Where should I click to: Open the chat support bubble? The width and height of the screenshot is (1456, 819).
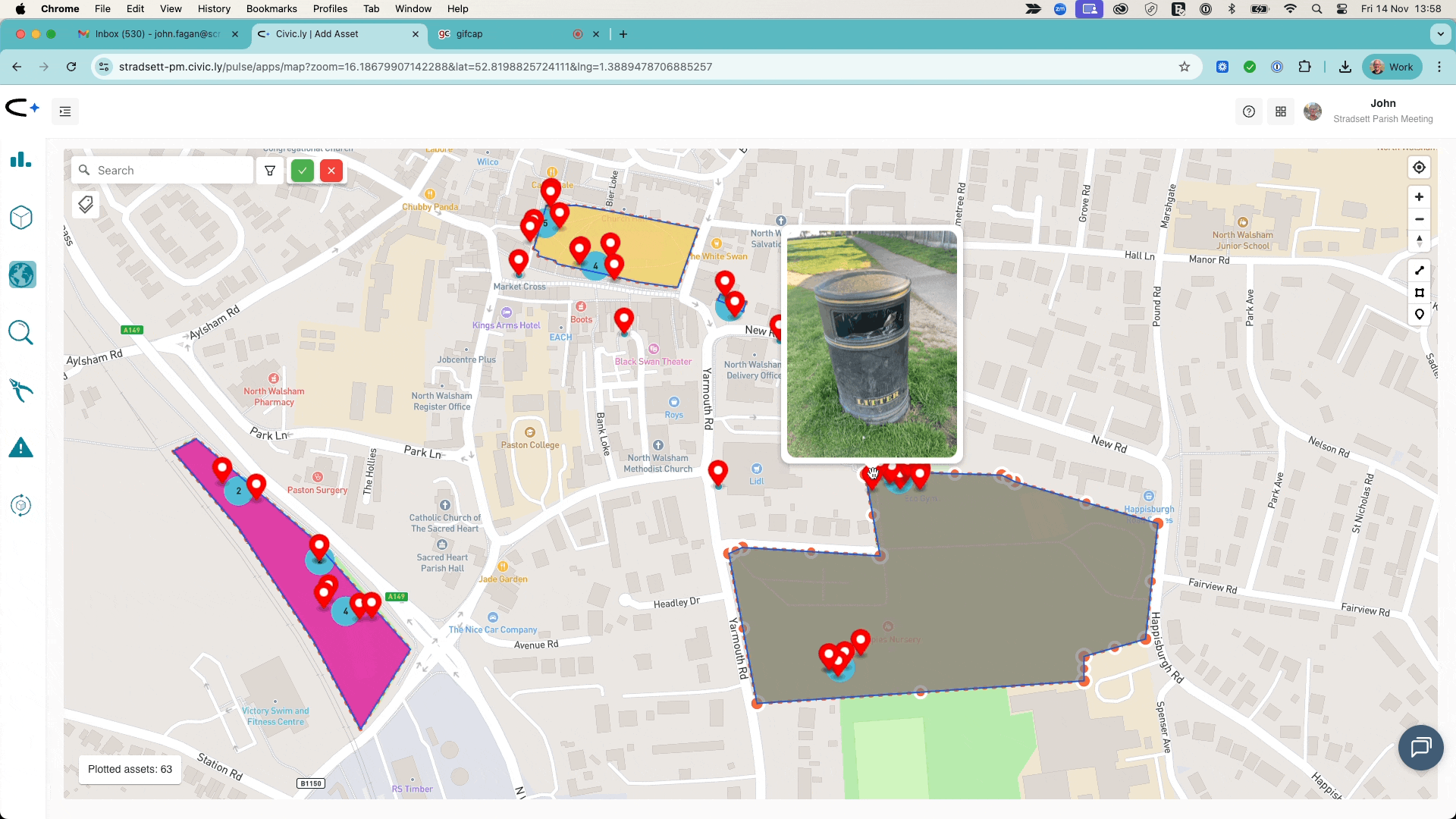(1420, 748)
